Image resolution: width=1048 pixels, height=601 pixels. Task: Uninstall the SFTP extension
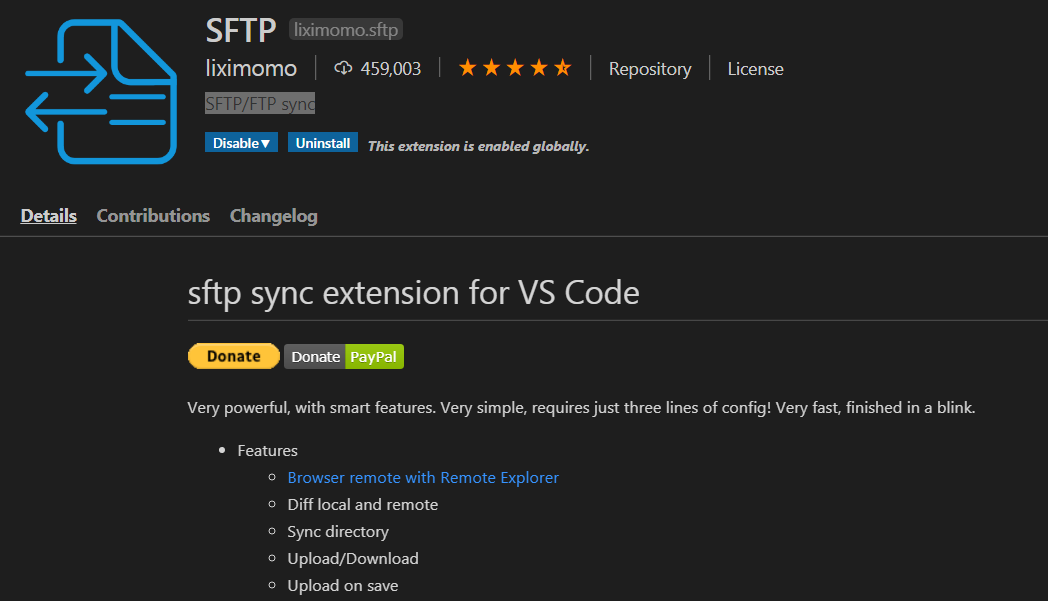(x=323, y=143)
